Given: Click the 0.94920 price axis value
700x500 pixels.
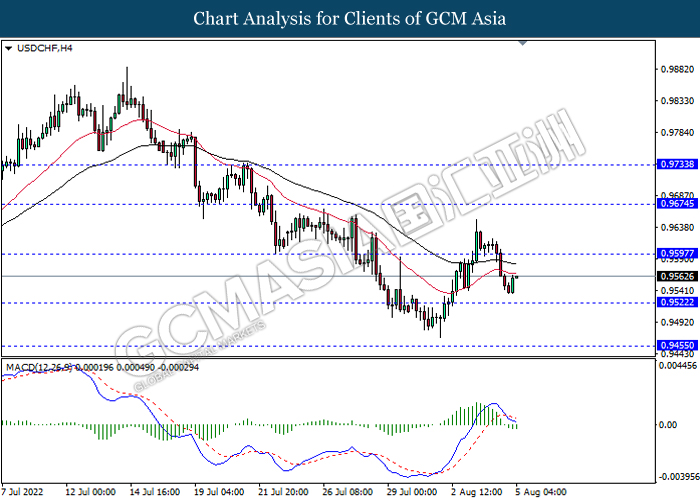Looking at the screenshot, I should (x=677, y=322).
